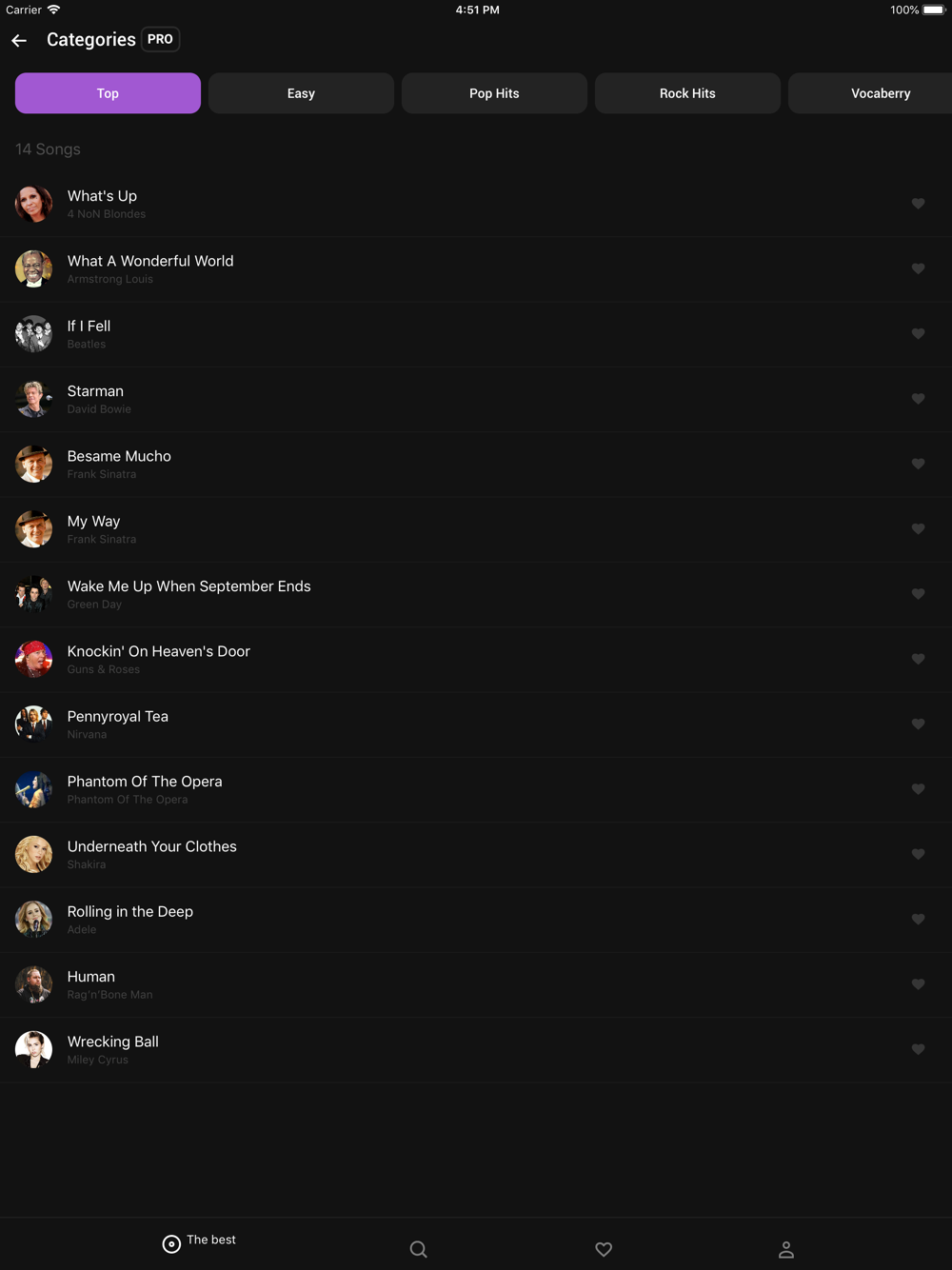Open song What A Wonderful World
The height and width of the screenshot is (1270, 952).
476,269
